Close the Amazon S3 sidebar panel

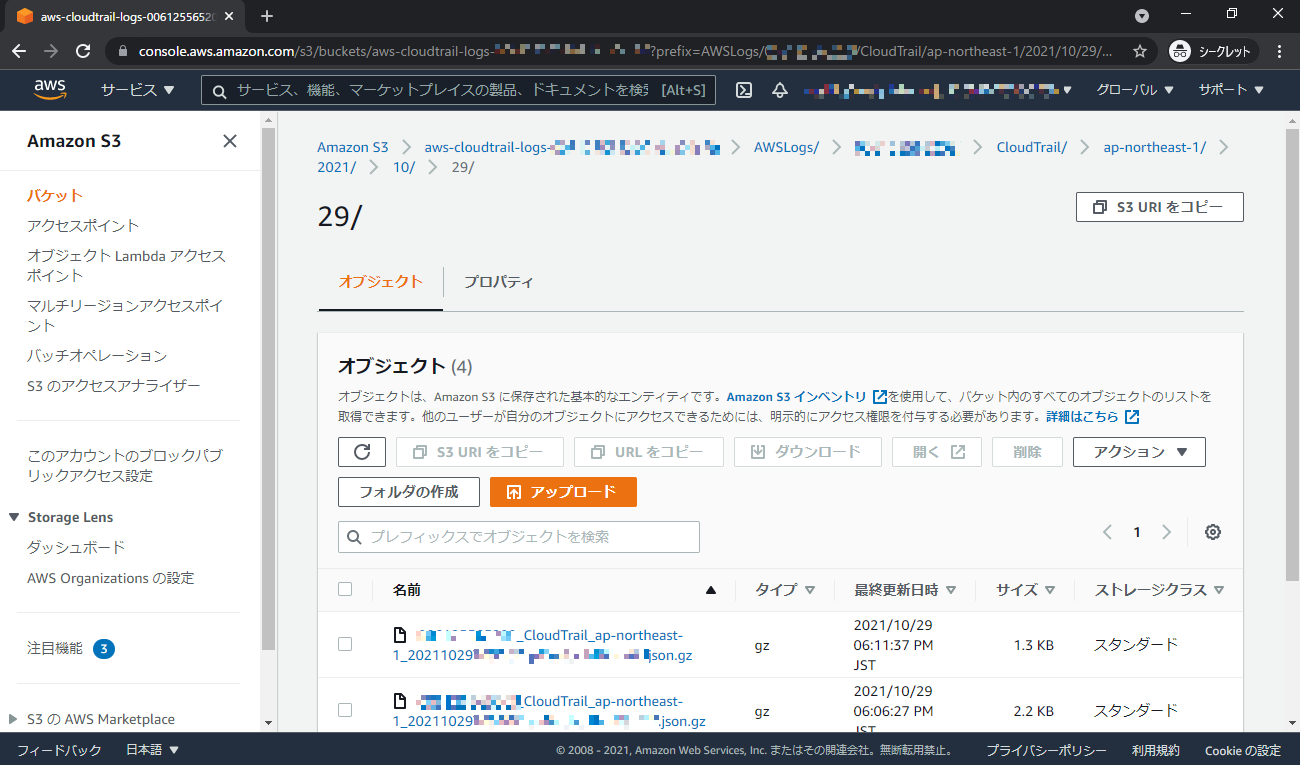click(230, 141)
